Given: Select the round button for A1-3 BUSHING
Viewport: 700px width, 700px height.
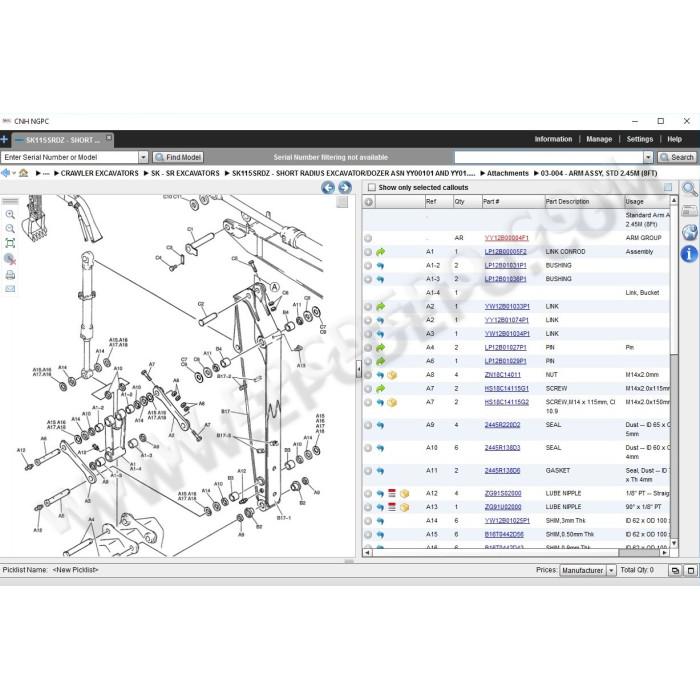Looking at the screenshot, I should (368, 279).
